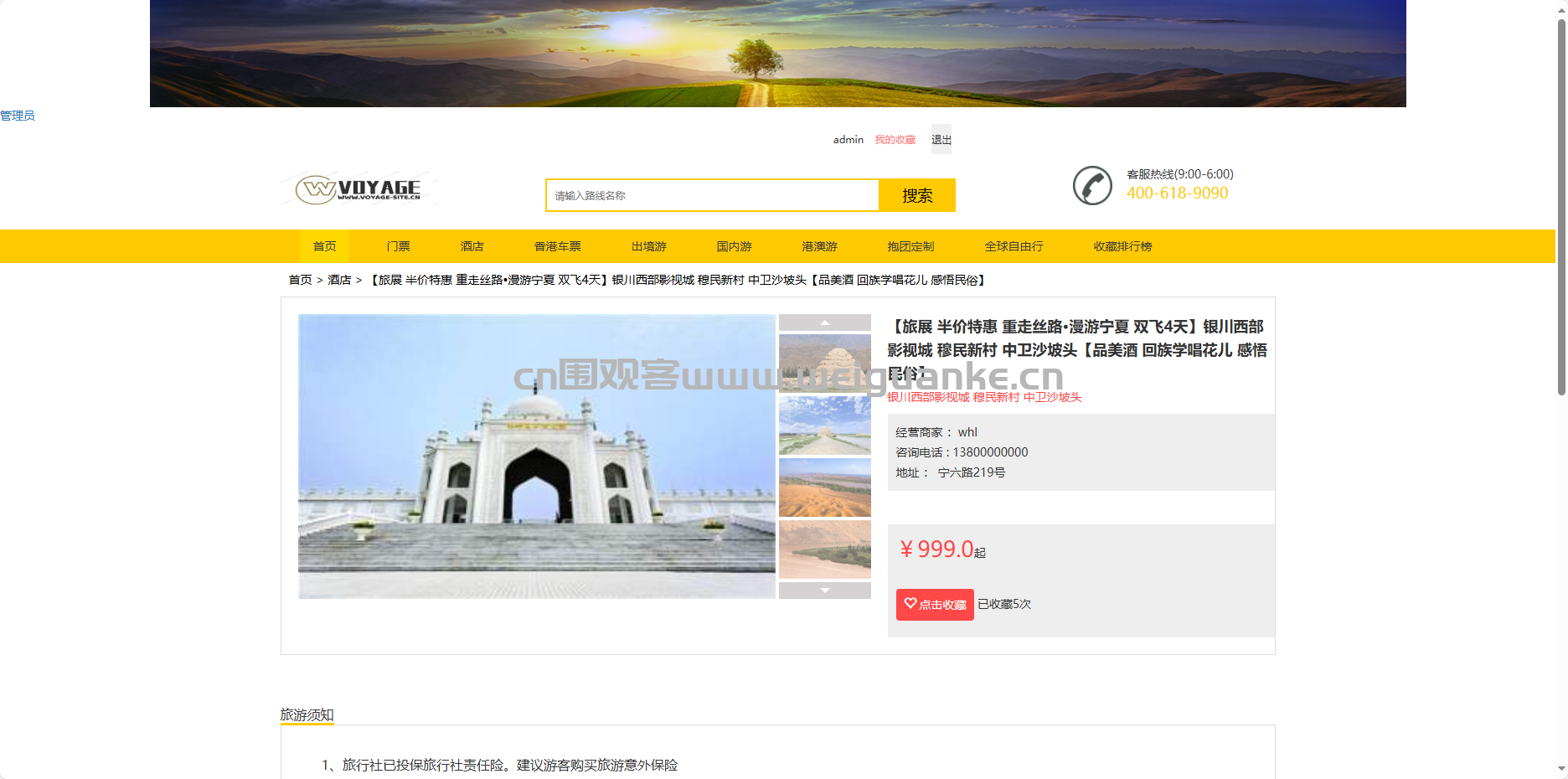
Task: Click the top landscape banner image
Action: tap(777, 54)
